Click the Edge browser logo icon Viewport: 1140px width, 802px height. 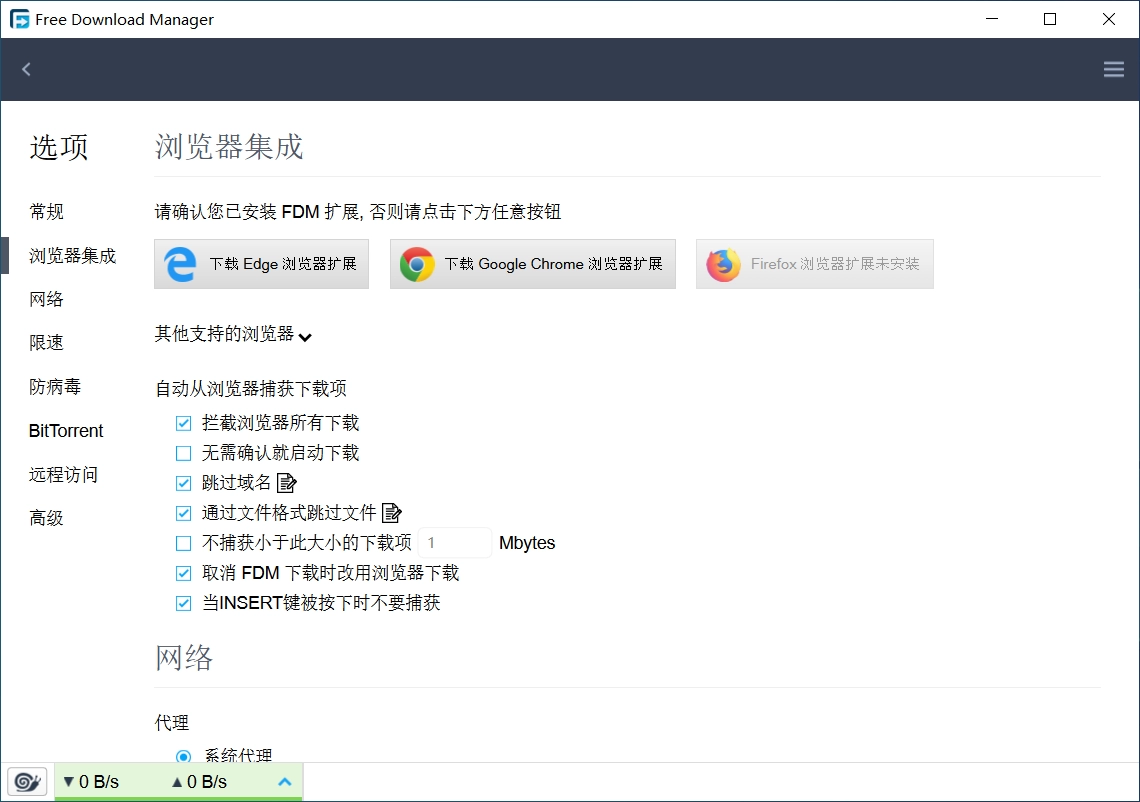click(x=181, y=265)
